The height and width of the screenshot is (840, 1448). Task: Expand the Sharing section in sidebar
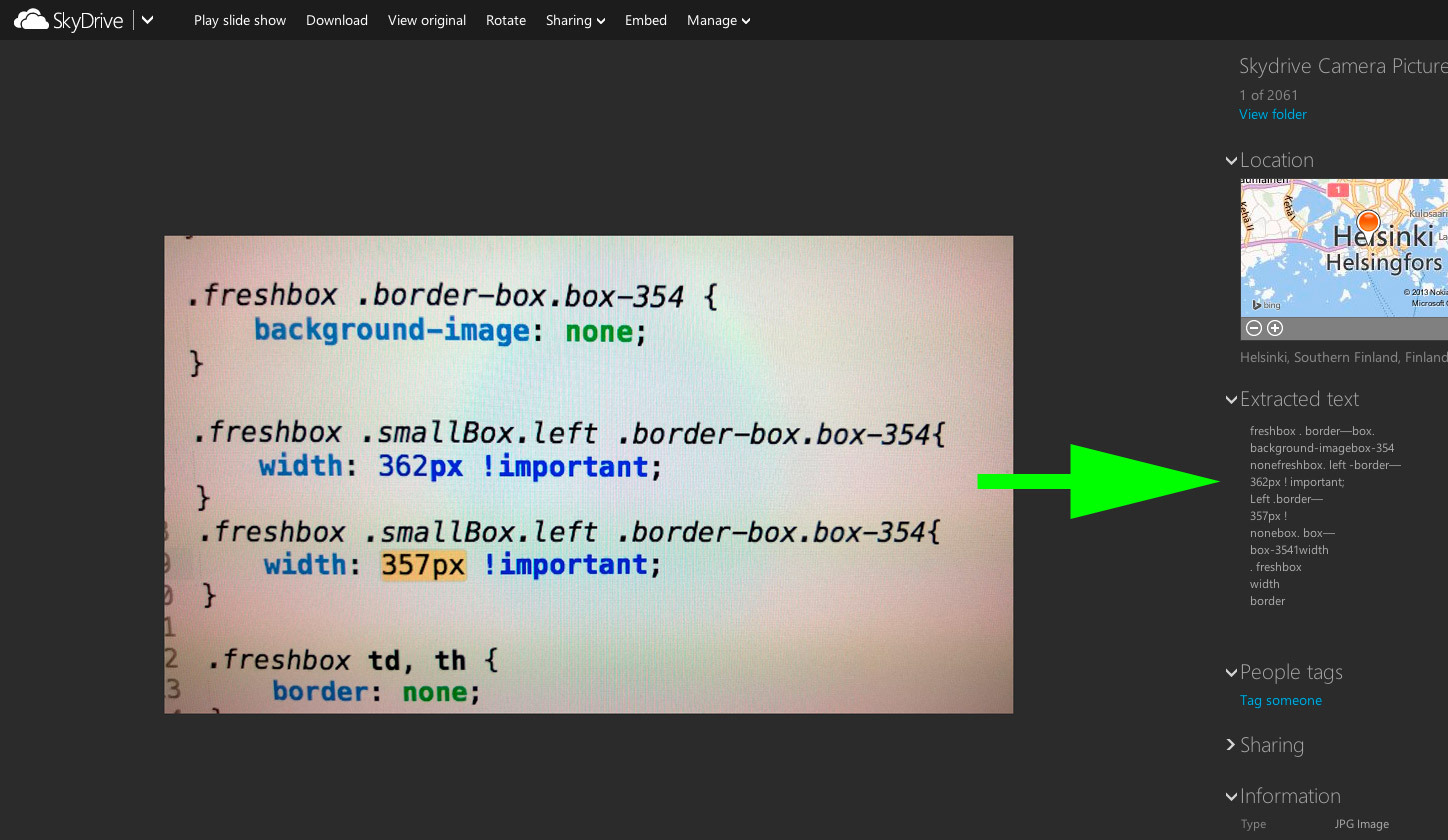click(x=1231, y=745)
